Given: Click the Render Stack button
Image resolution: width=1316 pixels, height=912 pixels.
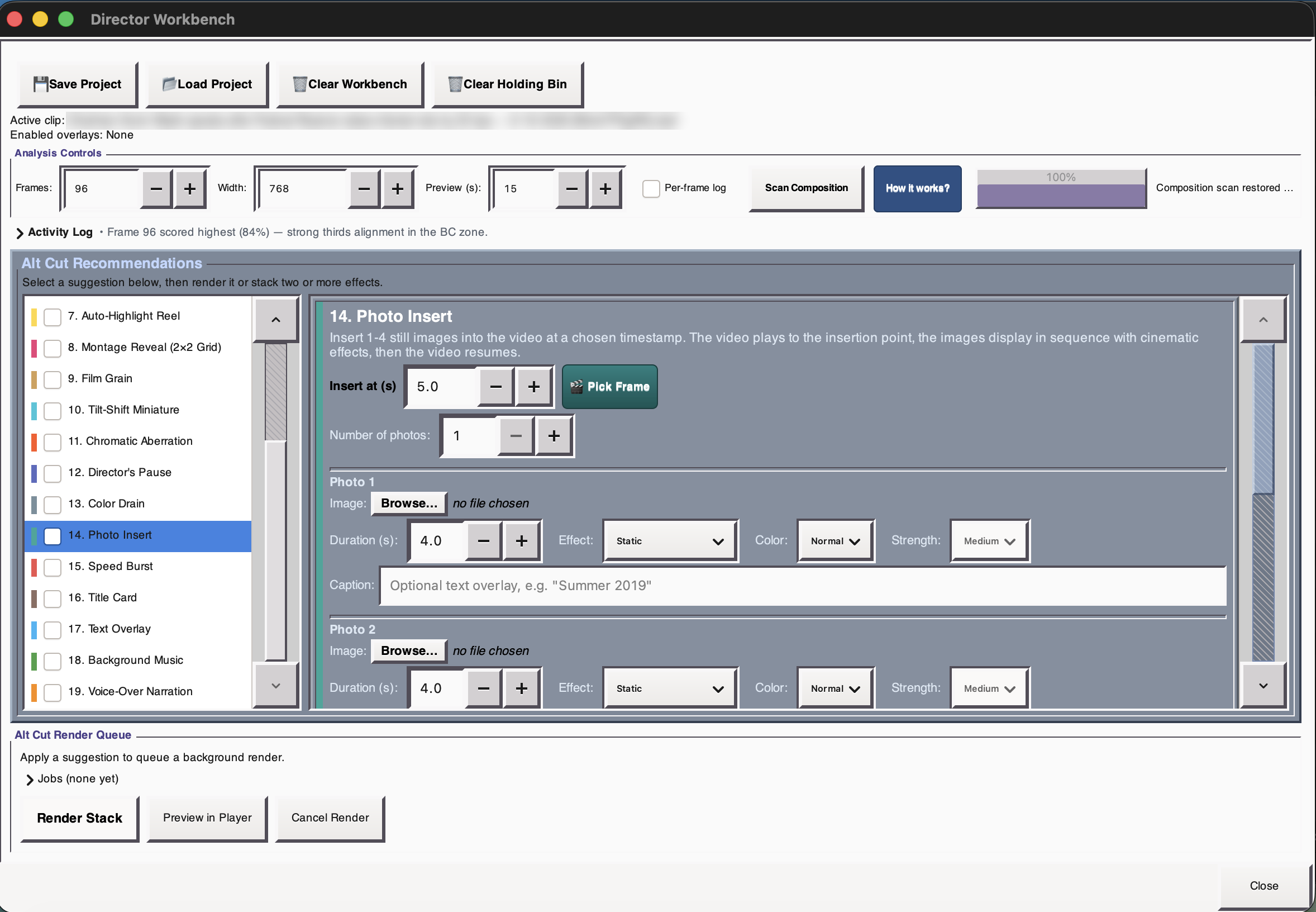Looking at the screenshot, I should (79, 818).
